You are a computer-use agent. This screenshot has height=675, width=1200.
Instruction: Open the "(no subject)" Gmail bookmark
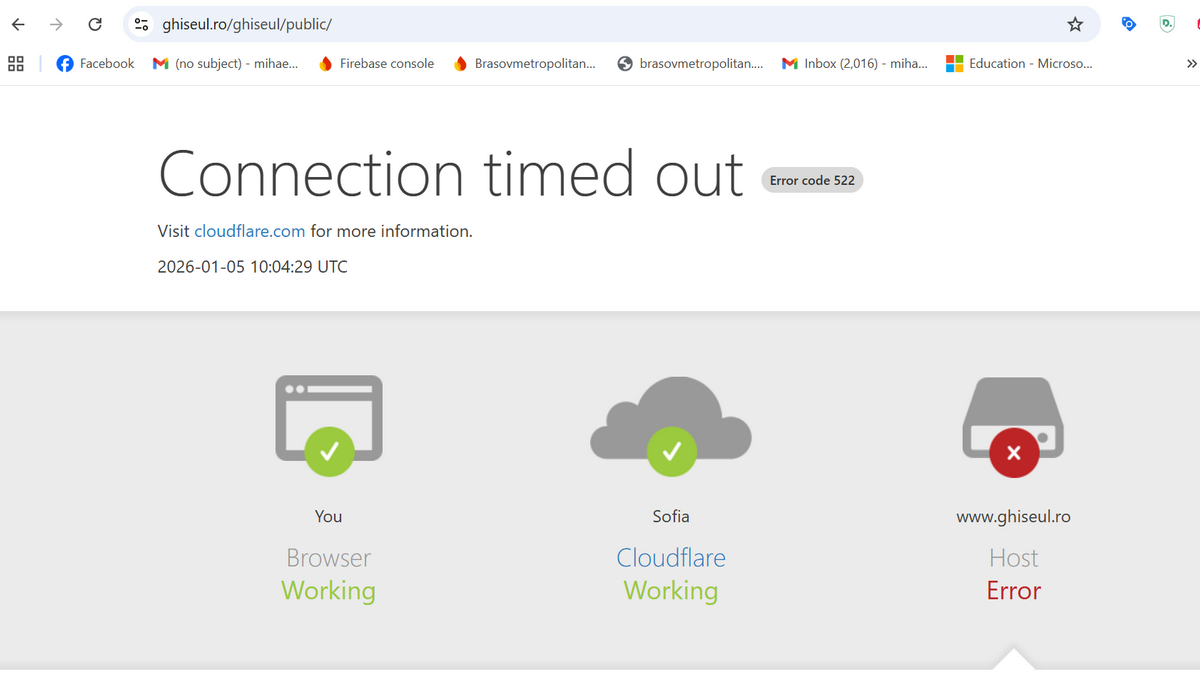tap(225, 63)
